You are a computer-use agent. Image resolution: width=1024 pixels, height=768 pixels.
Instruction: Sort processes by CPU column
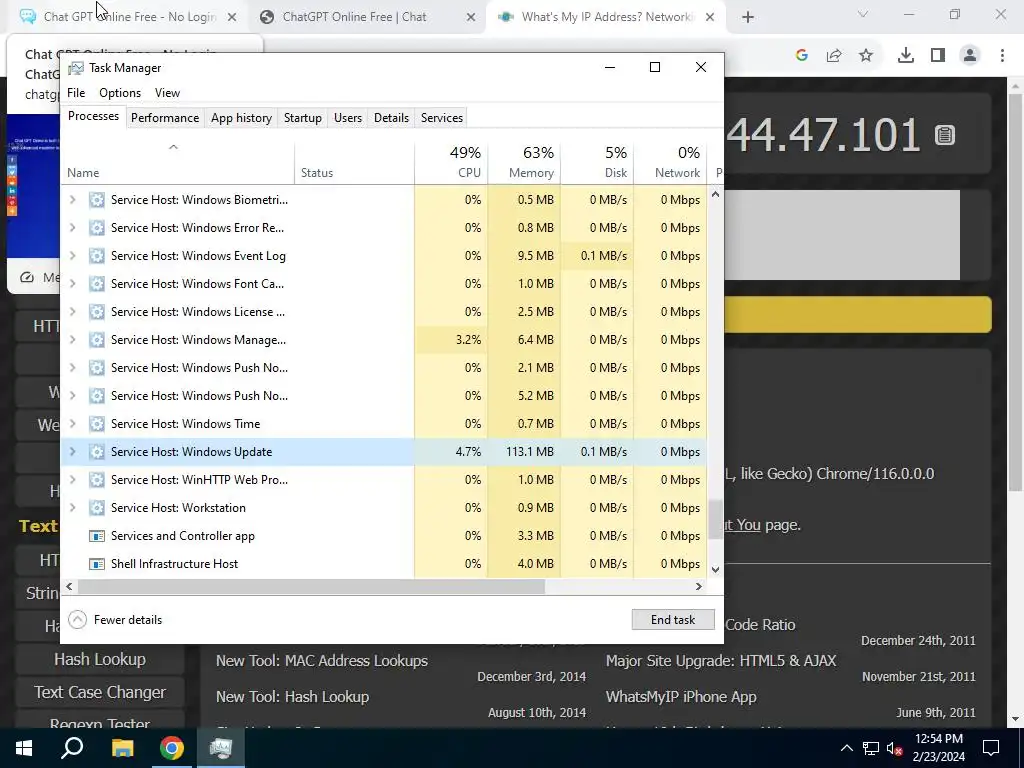pos(451,162)
